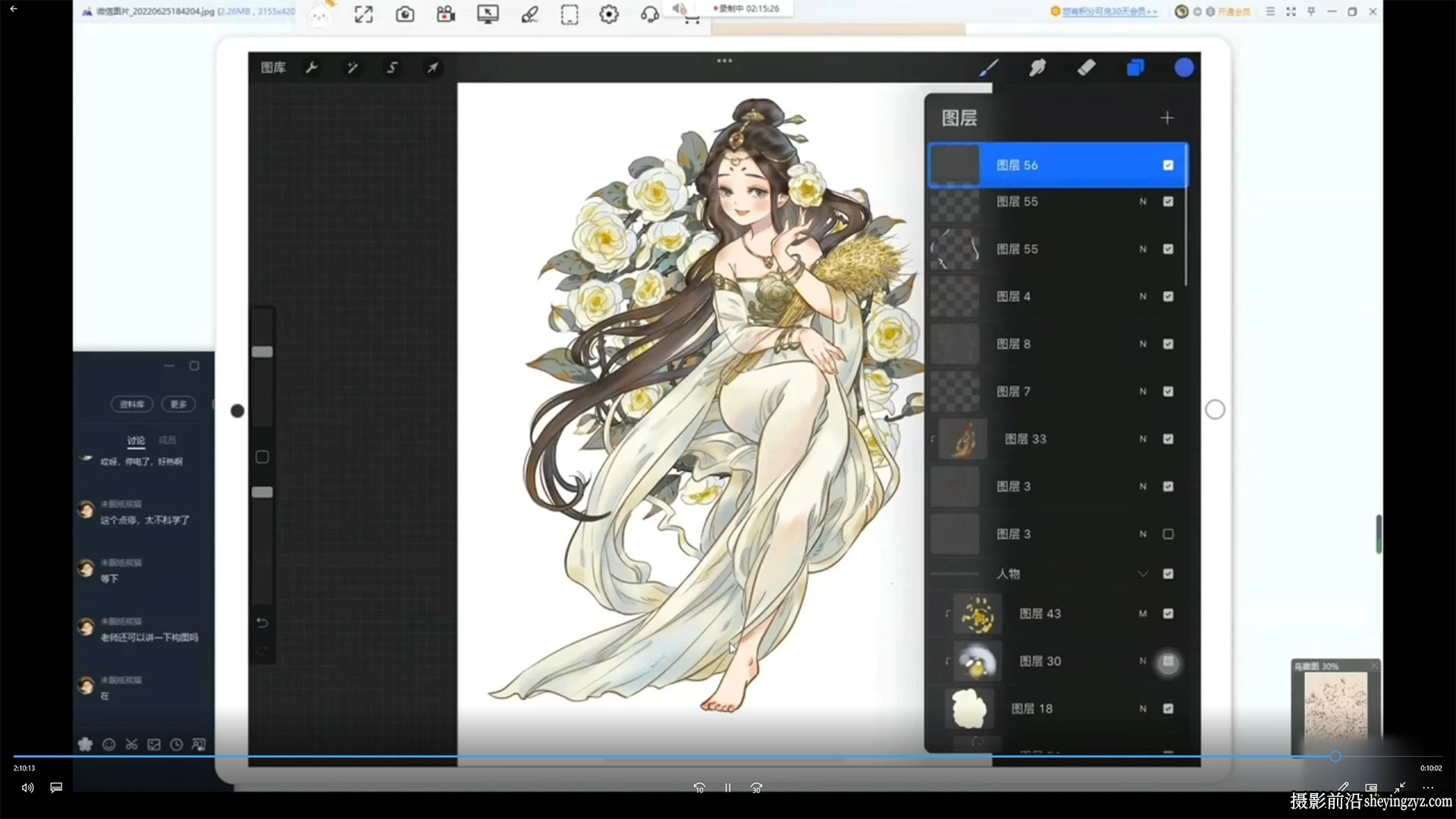The width and height of the screenshot is (1456, 819).
Task: Toggle visibility checkbox for 图层 56
Action: (x=1168, y=165)
